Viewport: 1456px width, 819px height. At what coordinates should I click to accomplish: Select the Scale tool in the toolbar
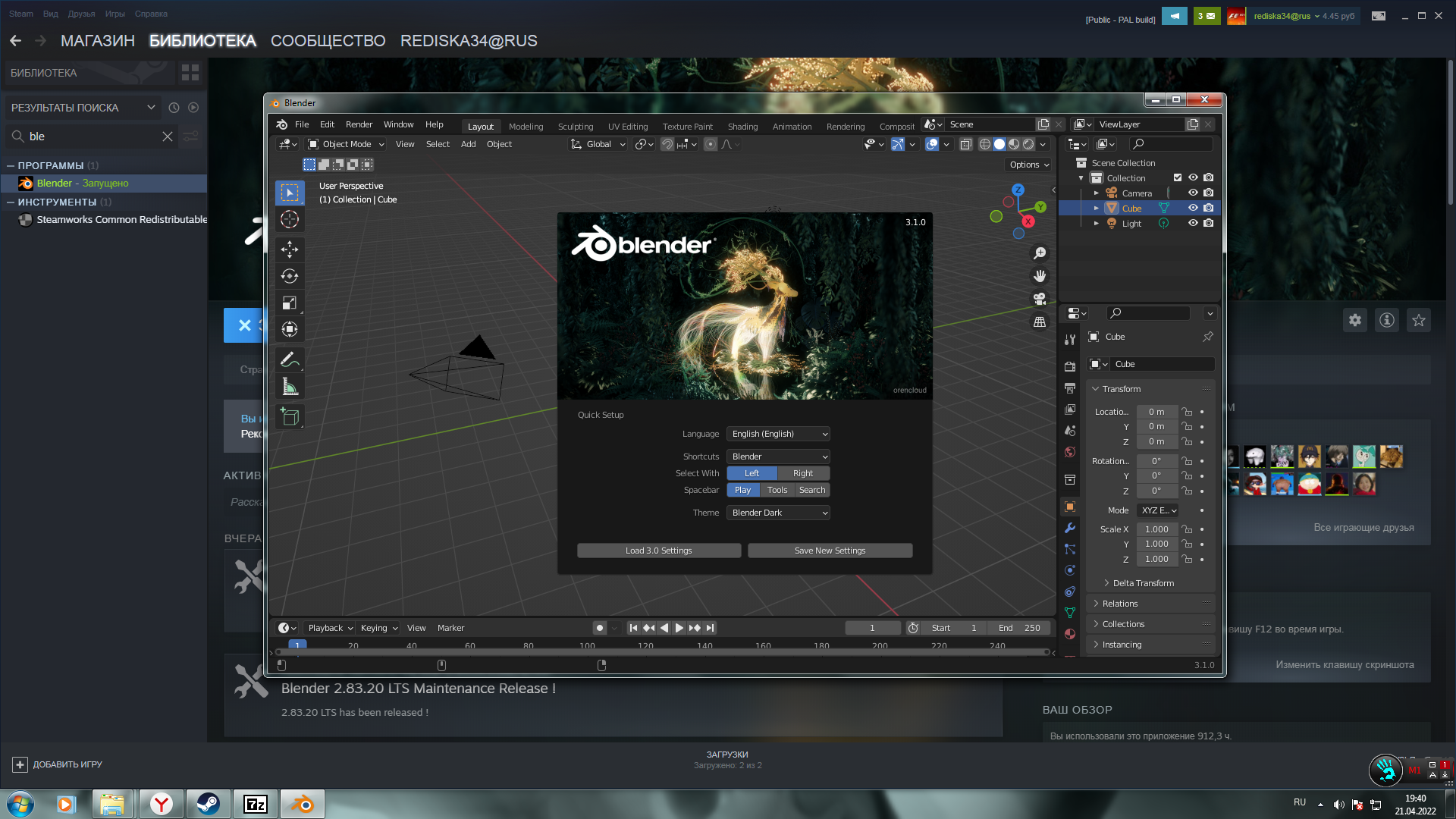pyautogui.click(x=289, y=303)
